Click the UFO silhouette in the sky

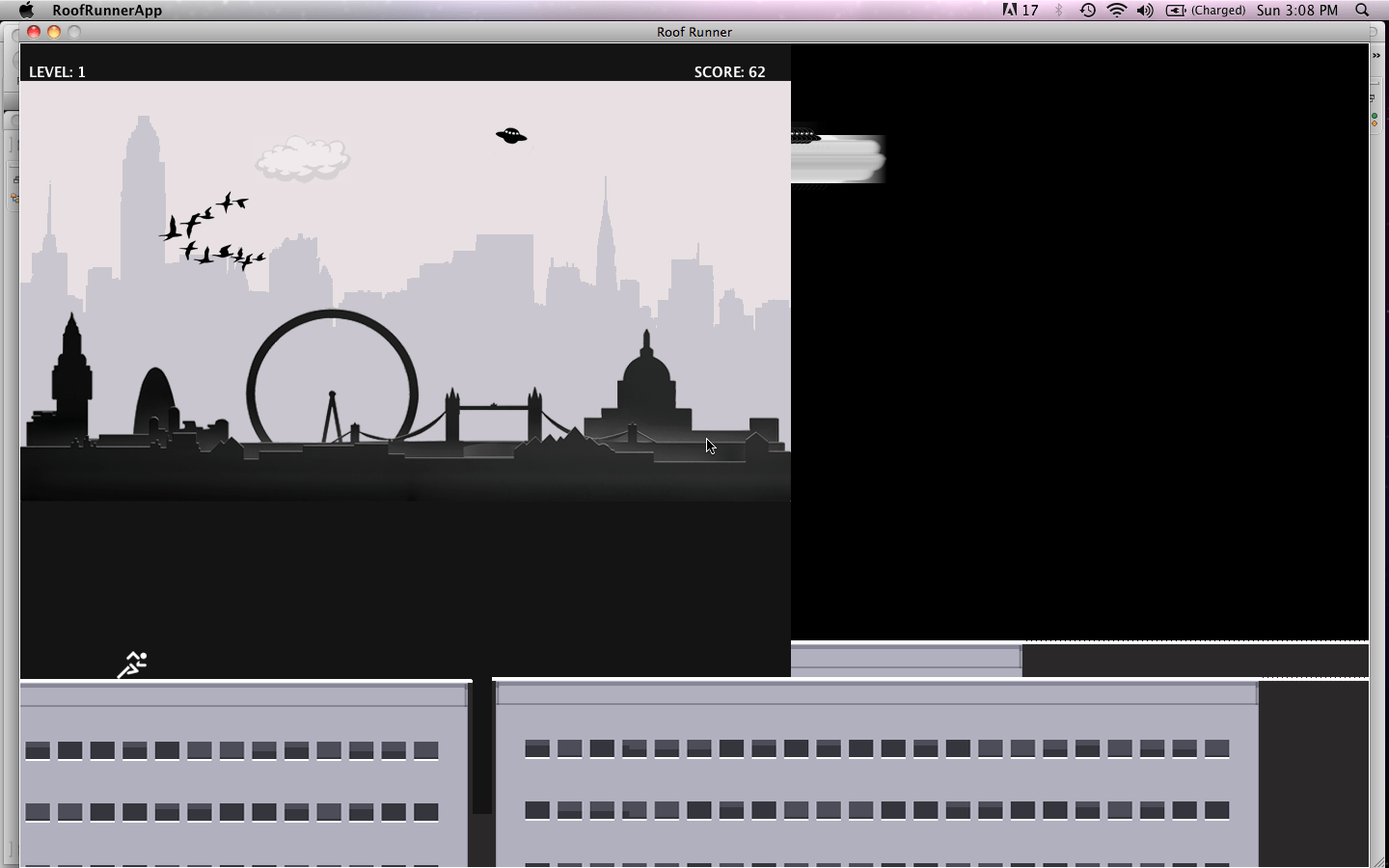511,136
